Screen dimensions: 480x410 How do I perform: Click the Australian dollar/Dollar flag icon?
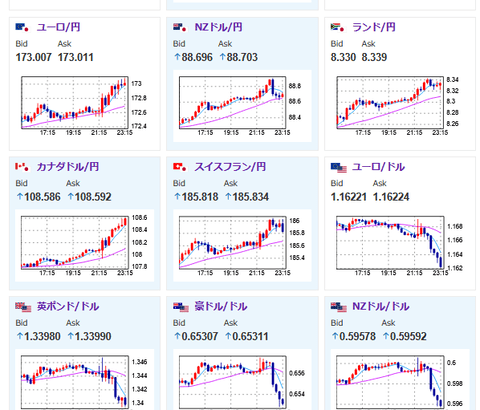[181, 307]
